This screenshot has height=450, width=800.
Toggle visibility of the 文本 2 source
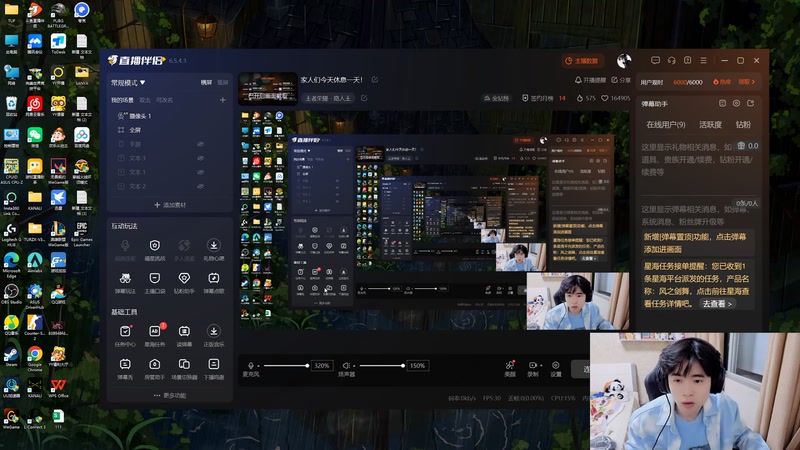tap(201, 186)
